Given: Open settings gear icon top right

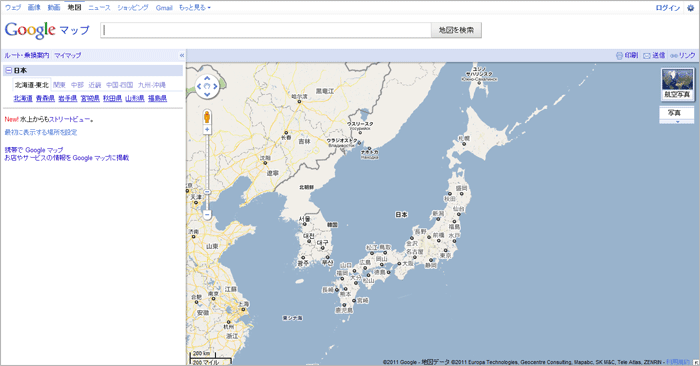Looking at the screenshot, I should pos(690,8).
